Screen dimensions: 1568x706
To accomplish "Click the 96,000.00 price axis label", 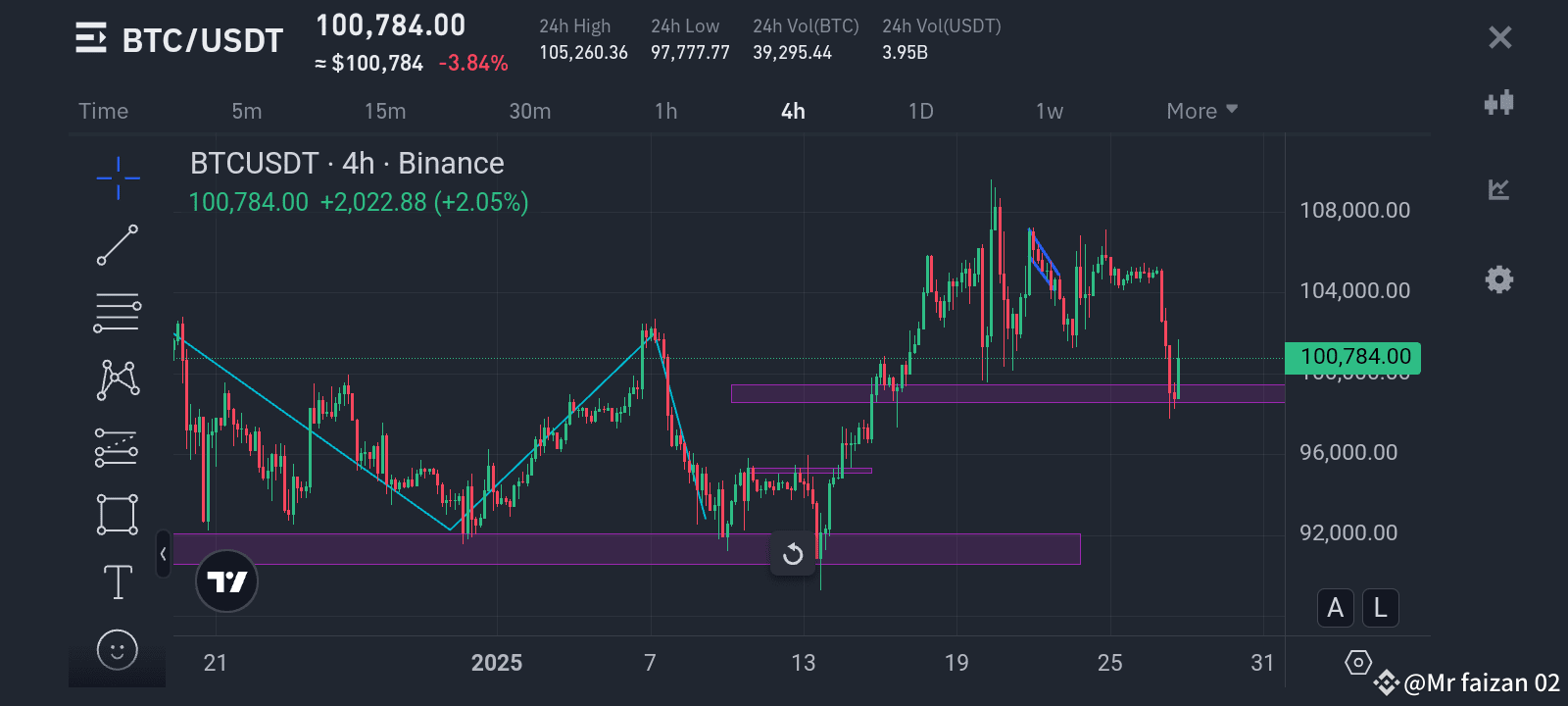I will pos(1348,452).
